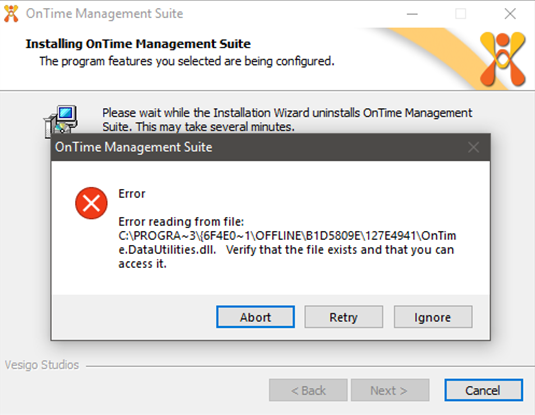The image size is (535, 415).
Task: Close the main installer window
Action: click(510, 14)
